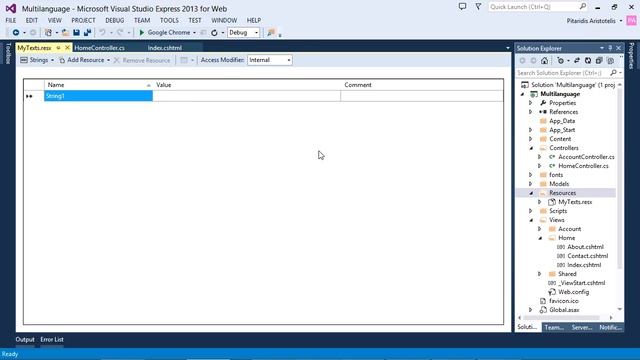Open the open documents list dropdown arrow
Screen dimensions: 640x360
[508, 48]
